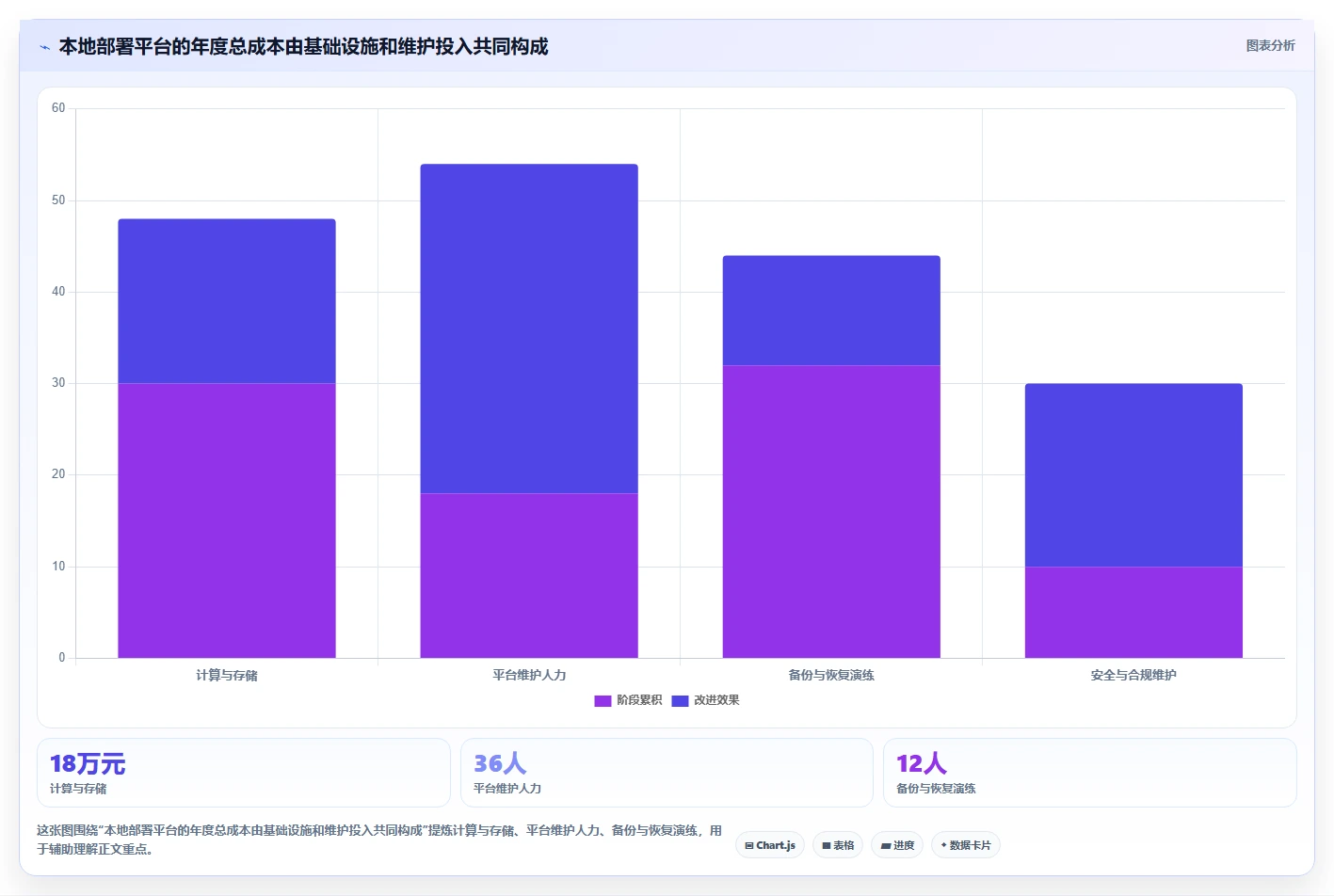Select the blue segment of 备份与恢复演练 bar
Image resolution: width=1334 pixels, height=896 pixels.
pos(831,311)
